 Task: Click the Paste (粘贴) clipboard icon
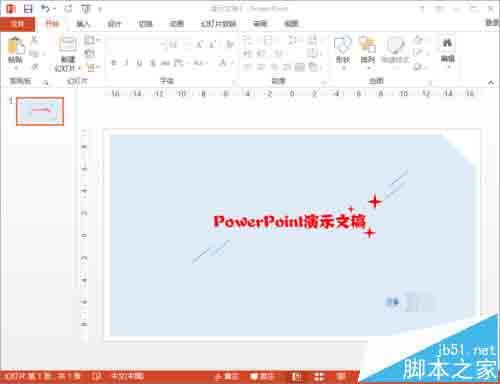[16, 45]
